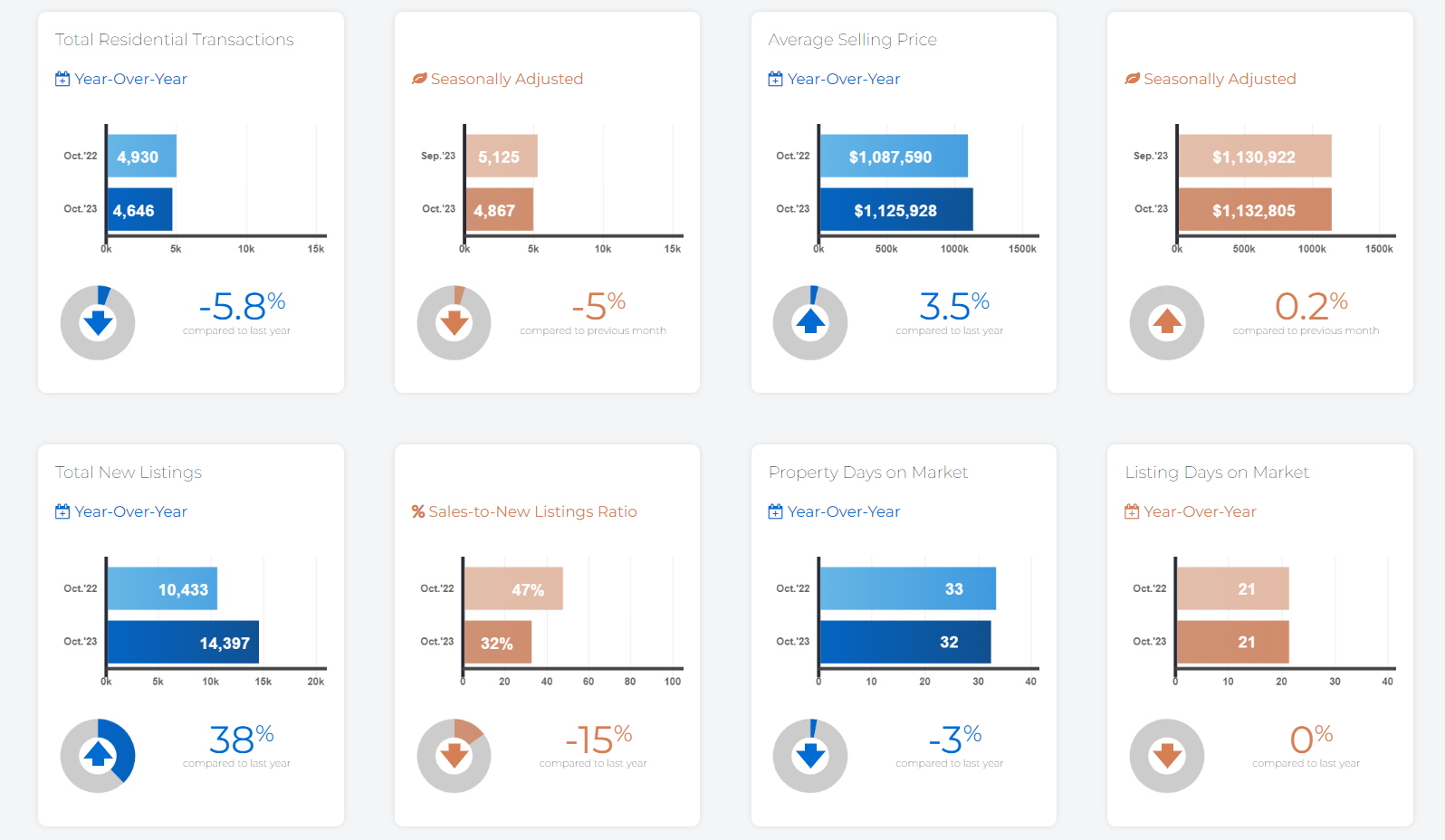The height and width of the screenshot is (840, 1445).
Task: Click blue up arrow donut showing 3.5%
Action: pyautogui.click(x=810, y=322)
